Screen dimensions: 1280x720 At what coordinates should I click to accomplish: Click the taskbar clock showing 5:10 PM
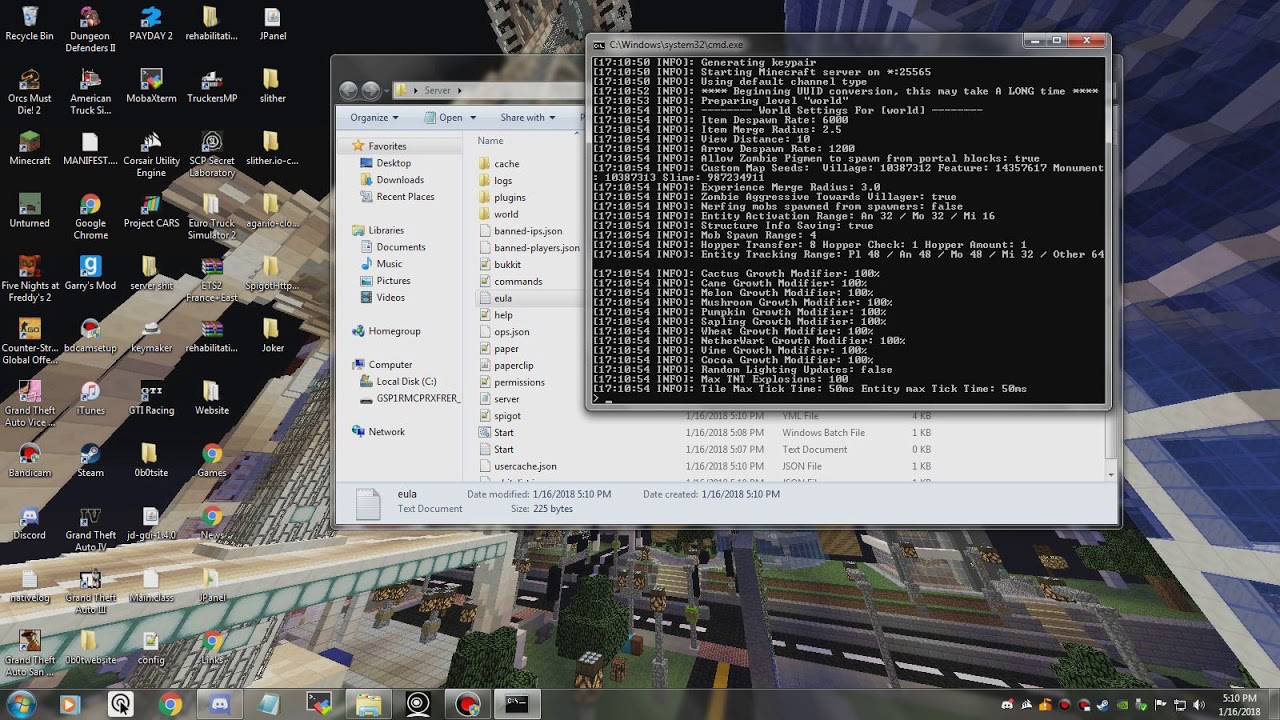(x=1240, y=704)
